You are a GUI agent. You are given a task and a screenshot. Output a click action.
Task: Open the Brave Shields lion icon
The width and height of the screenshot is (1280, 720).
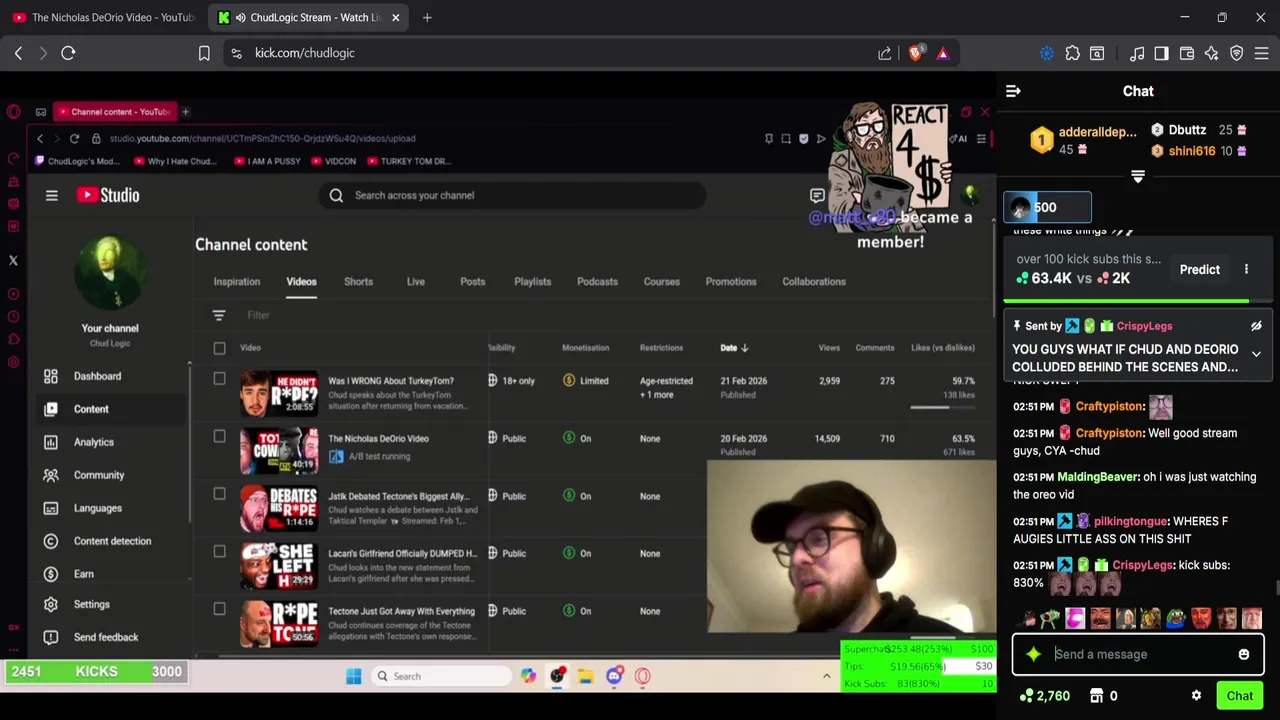[x=916, y=53]
